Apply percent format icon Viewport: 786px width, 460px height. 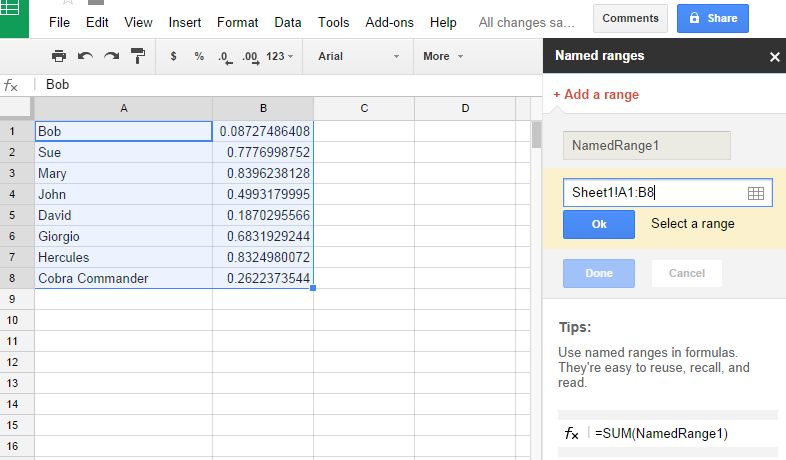(x=199, y=56)
